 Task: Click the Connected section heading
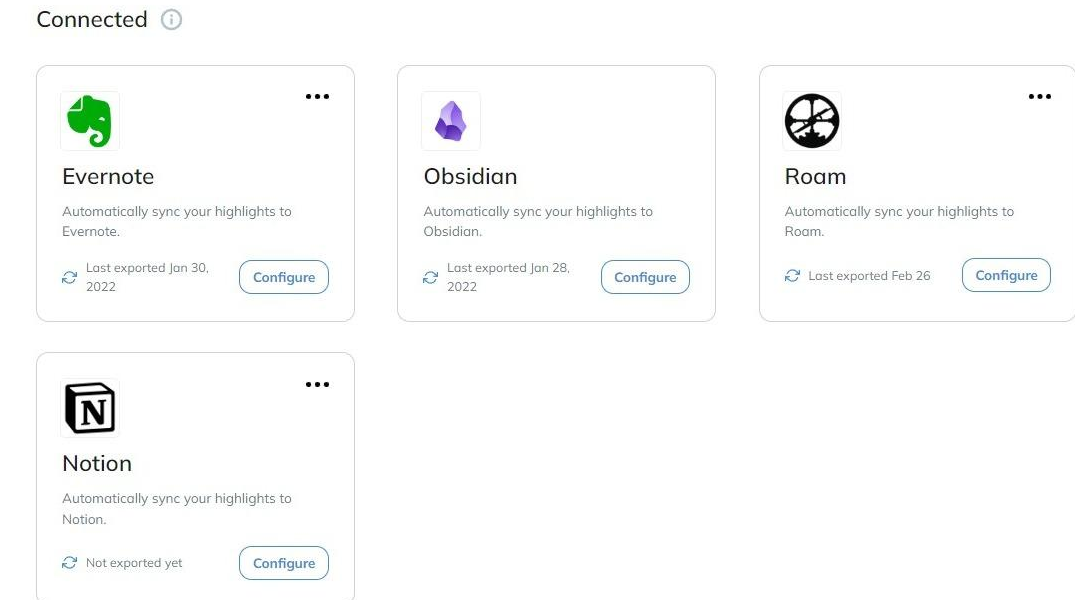pyautogui.click(x=92, y=19)
